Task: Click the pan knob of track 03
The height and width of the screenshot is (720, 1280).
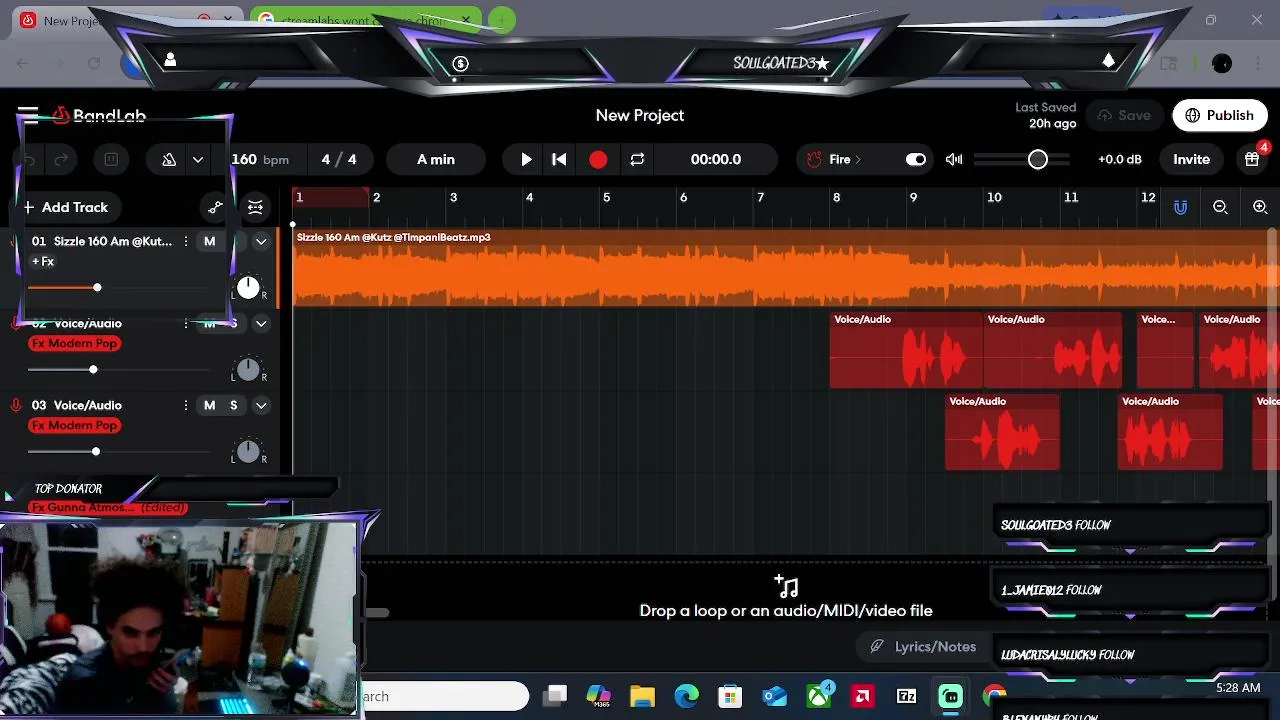Action: (248, 452)
